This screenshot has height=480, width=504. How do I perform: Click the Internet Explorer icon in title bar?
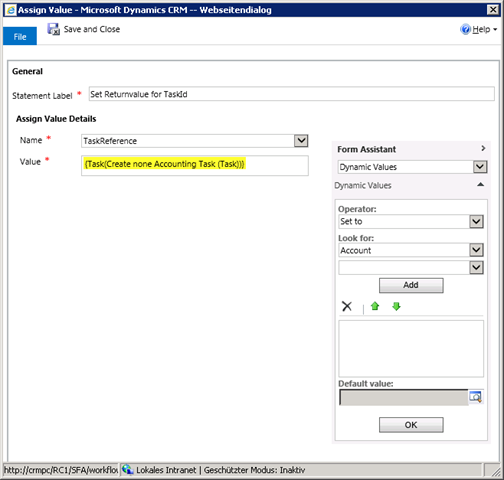11,10
